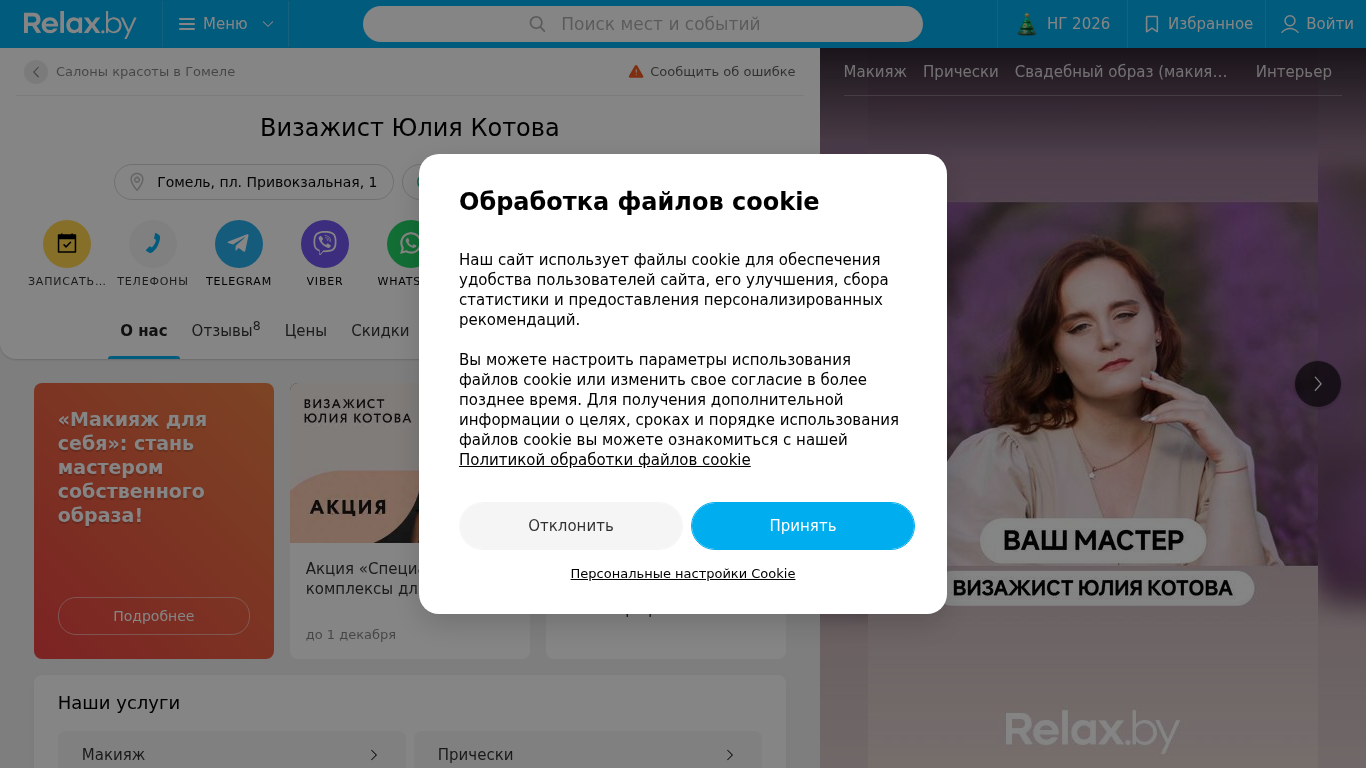Open the Telegram contact icon
The image size is (1366, 768).
coord(239,243)
